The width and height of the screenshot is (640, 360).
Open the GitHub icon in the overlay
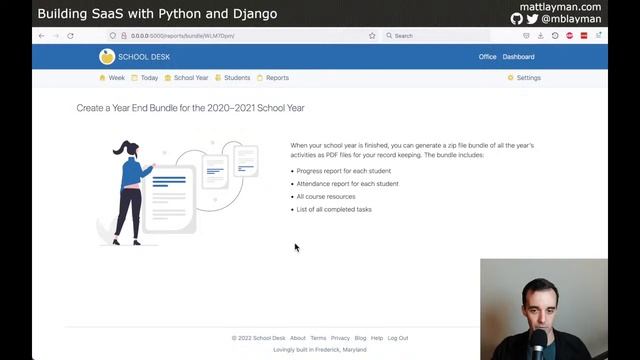tap(517, 19)
